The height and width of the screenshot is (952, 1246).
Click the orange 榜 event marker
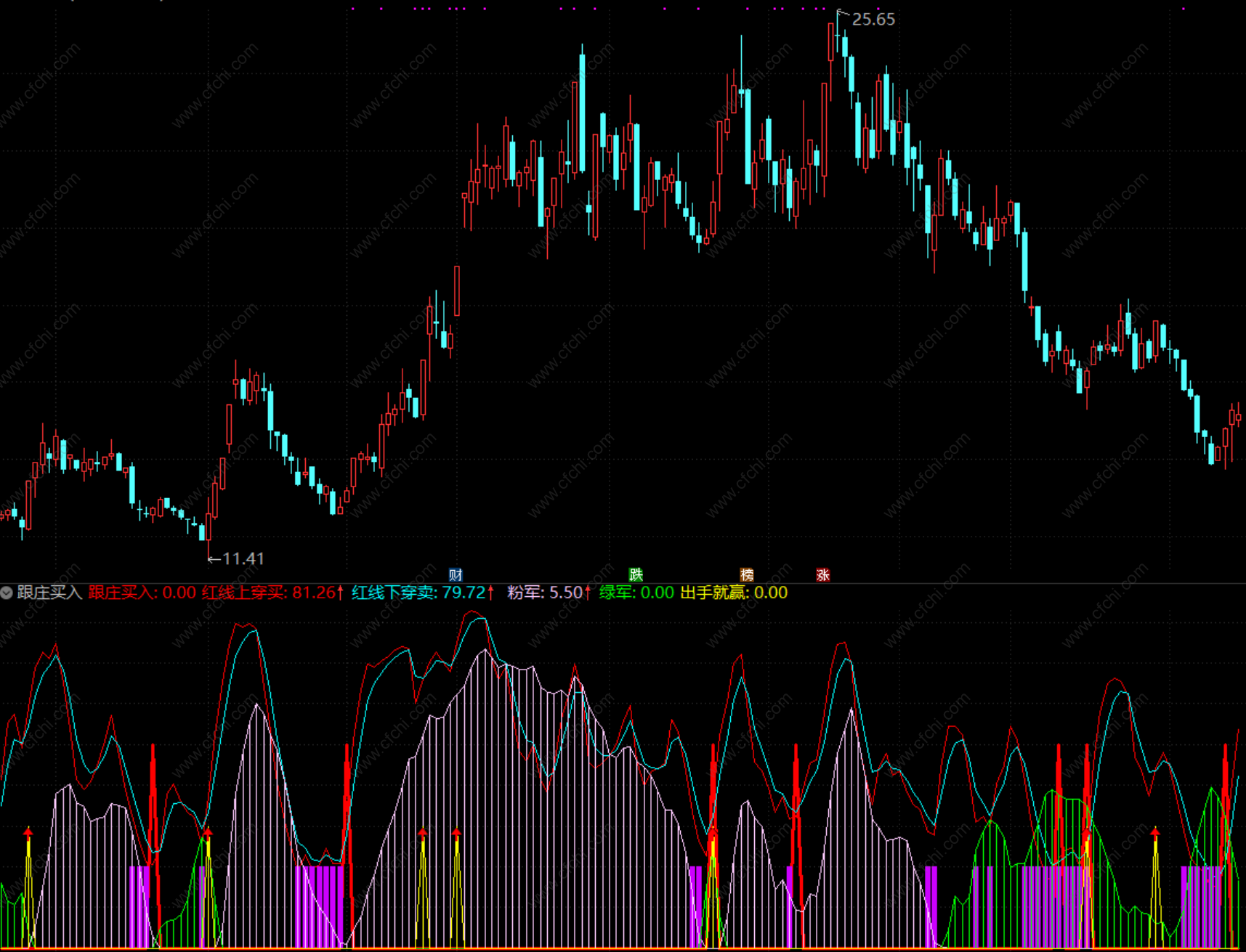click(746, 575)
